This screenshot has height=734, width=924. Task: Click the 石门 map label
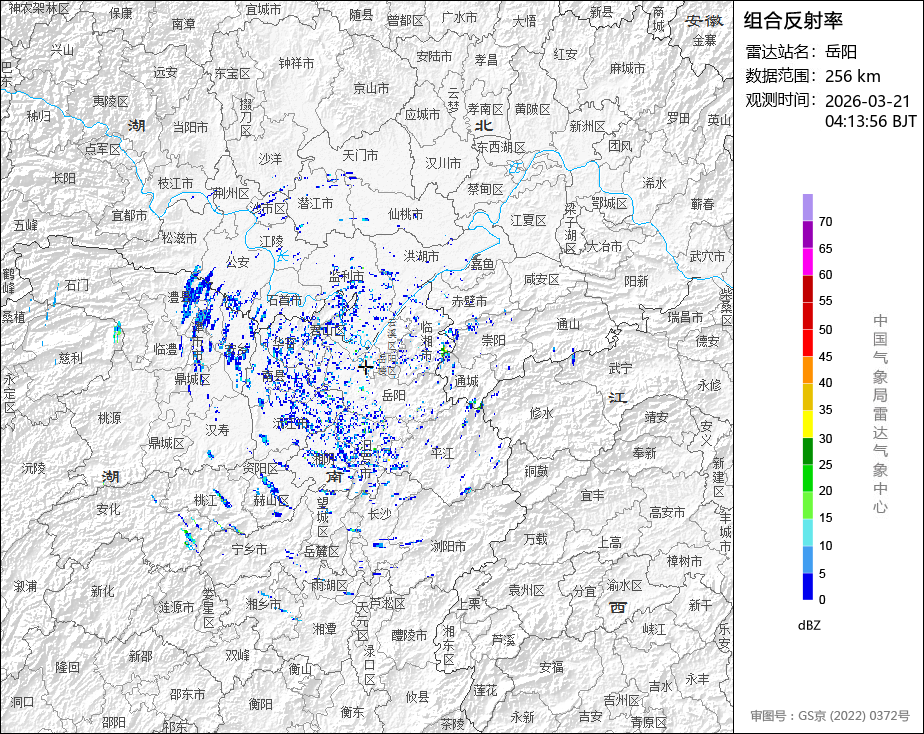click(77, 286)
